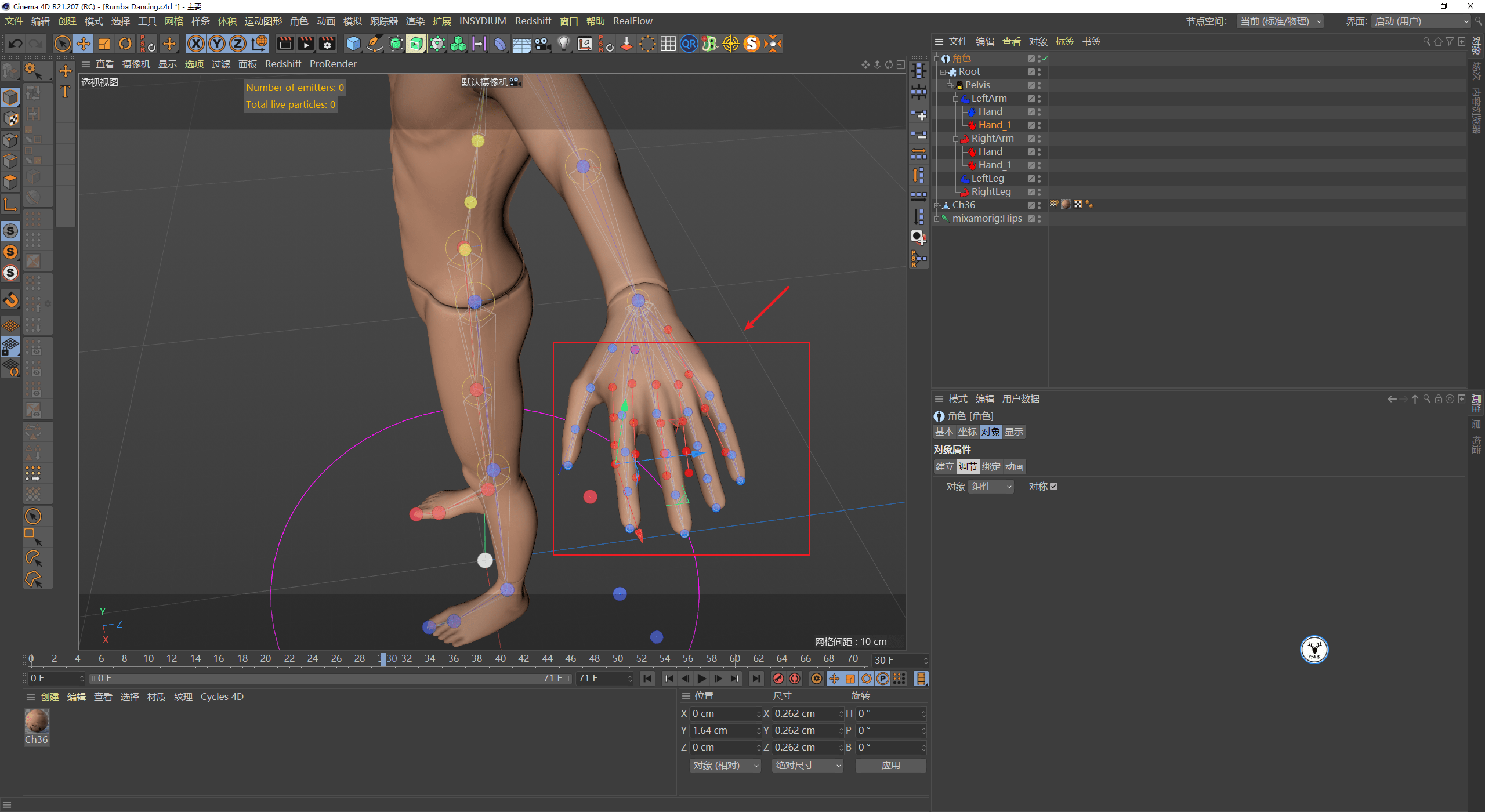1485x812 pixels.
Task: Click the Y axis lock icon in the toolbar
Action: 217,43
